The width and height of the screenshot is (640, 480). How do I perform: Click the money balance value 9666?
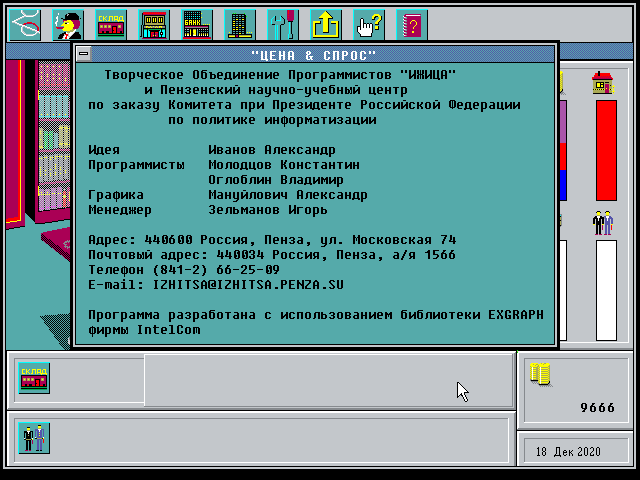click(598, 407)
